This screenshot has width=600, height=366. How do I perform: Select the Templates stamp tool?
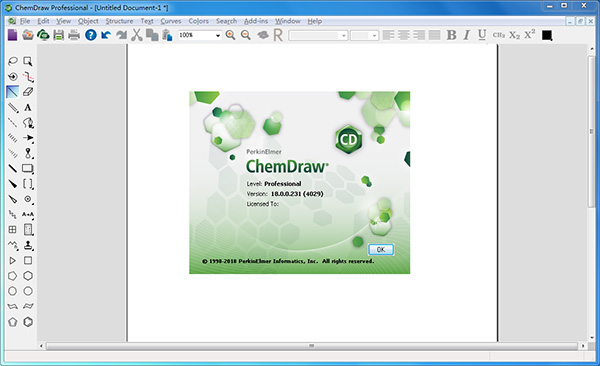pyautogui.click(x=28, y=245)
